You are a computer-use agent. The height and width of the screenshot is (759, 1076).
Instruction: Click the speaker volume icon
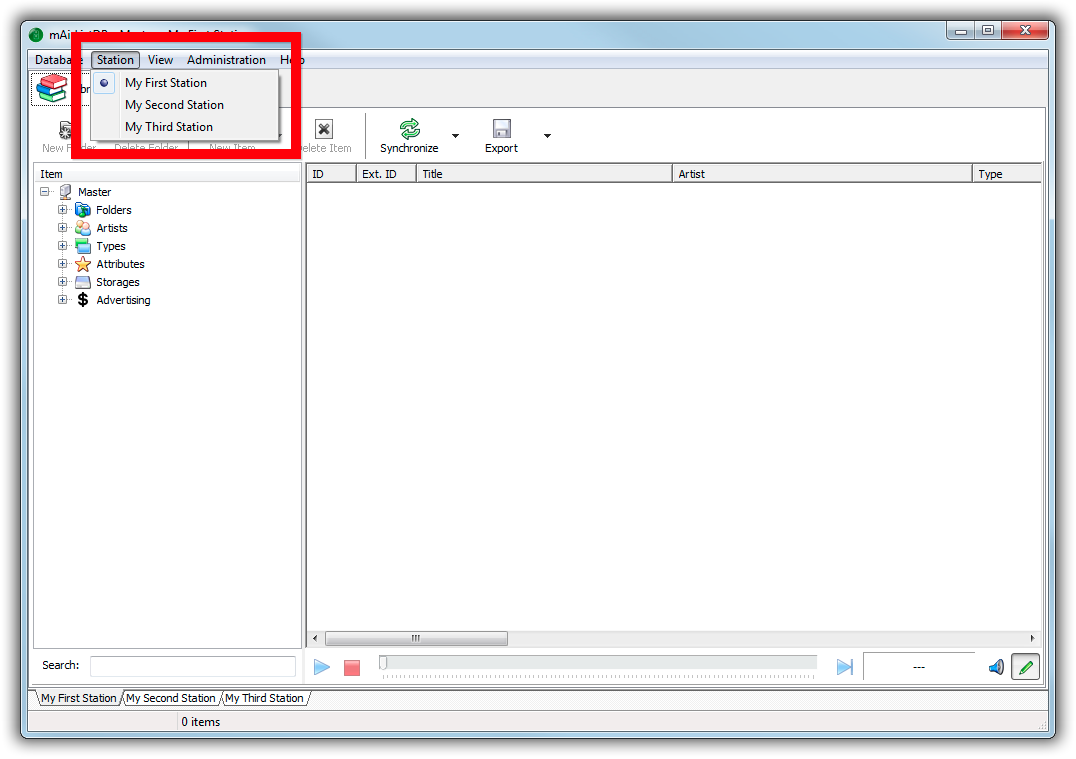pyautogui.click(x=996, y=667)
